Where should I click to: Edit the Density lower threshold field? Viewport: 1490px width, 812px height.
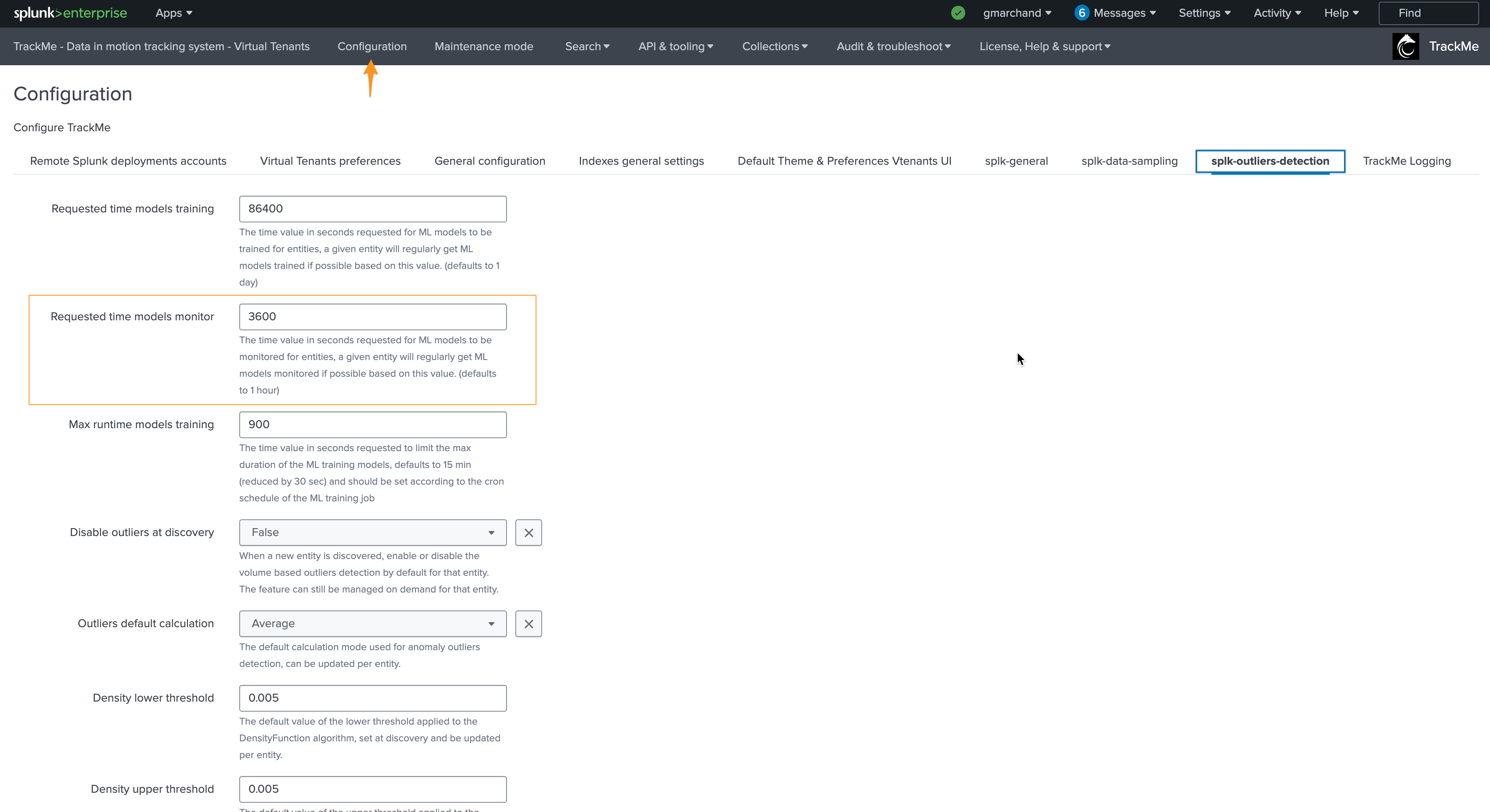[x=373, y=698]
